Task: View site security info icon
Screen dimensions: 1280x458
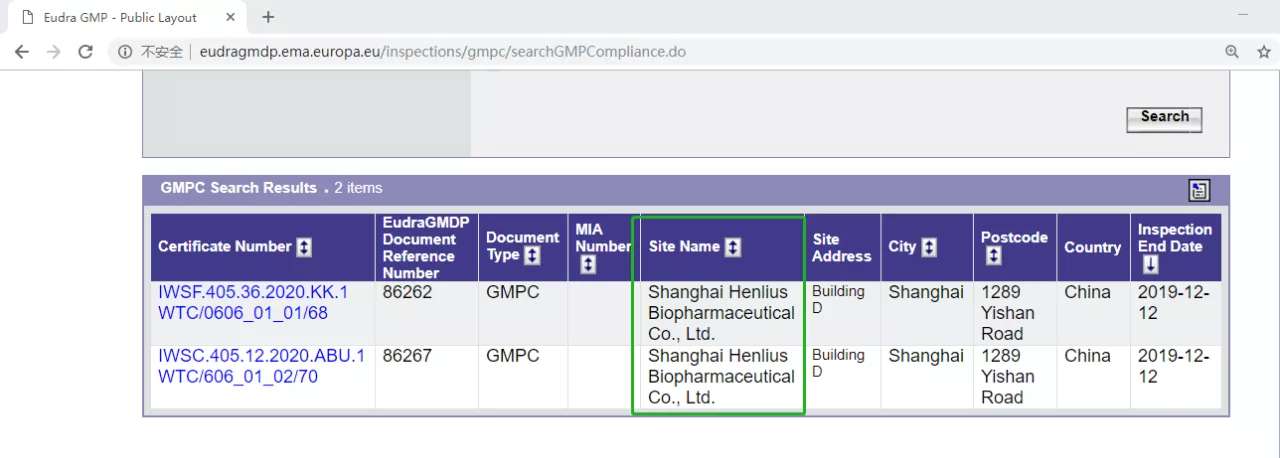Action: click(x=125, y=52)
